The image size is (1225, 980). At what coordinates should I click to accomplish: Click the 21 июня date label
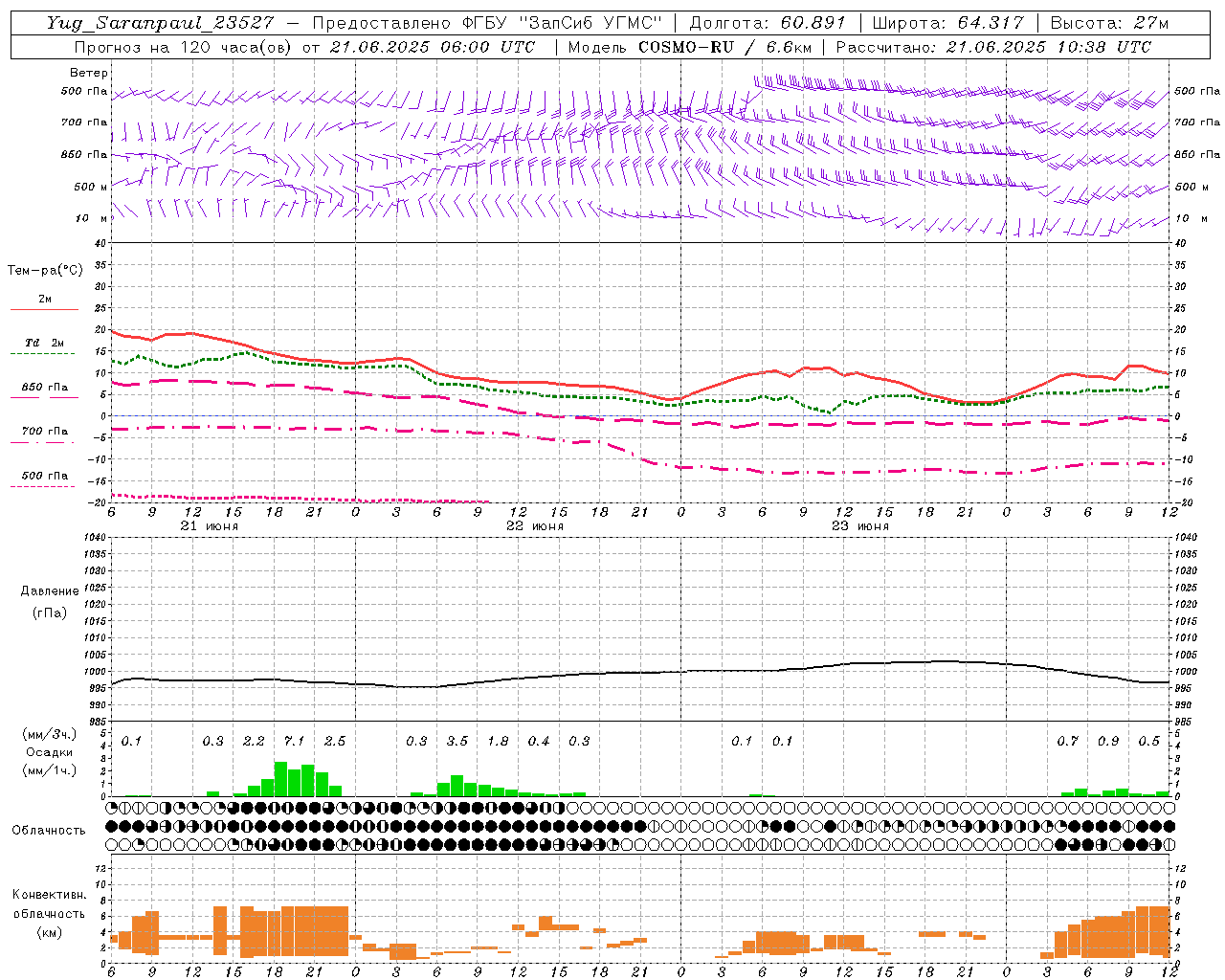(x=210, y=526)
